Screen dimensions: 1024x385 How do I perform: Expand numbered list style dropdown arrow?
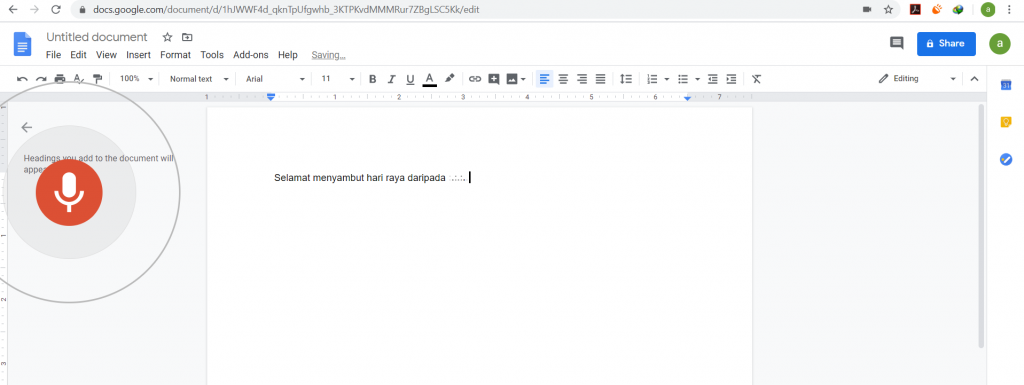pos(667,79)
